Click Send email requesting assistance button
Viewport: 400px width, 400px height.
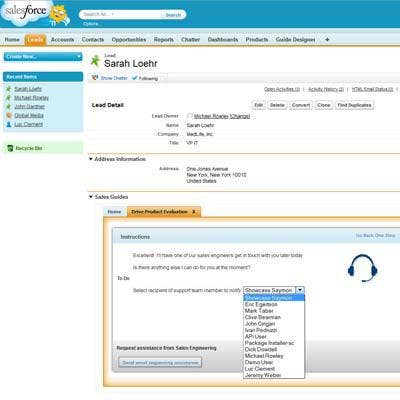click(x=160, y=362)
